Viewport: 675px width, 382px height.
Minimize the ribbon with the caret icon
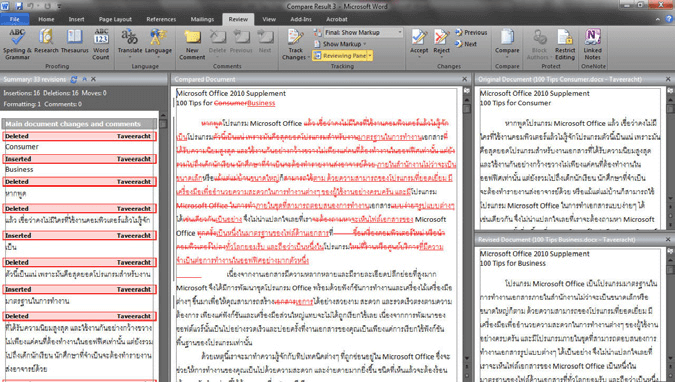(657, 19)
